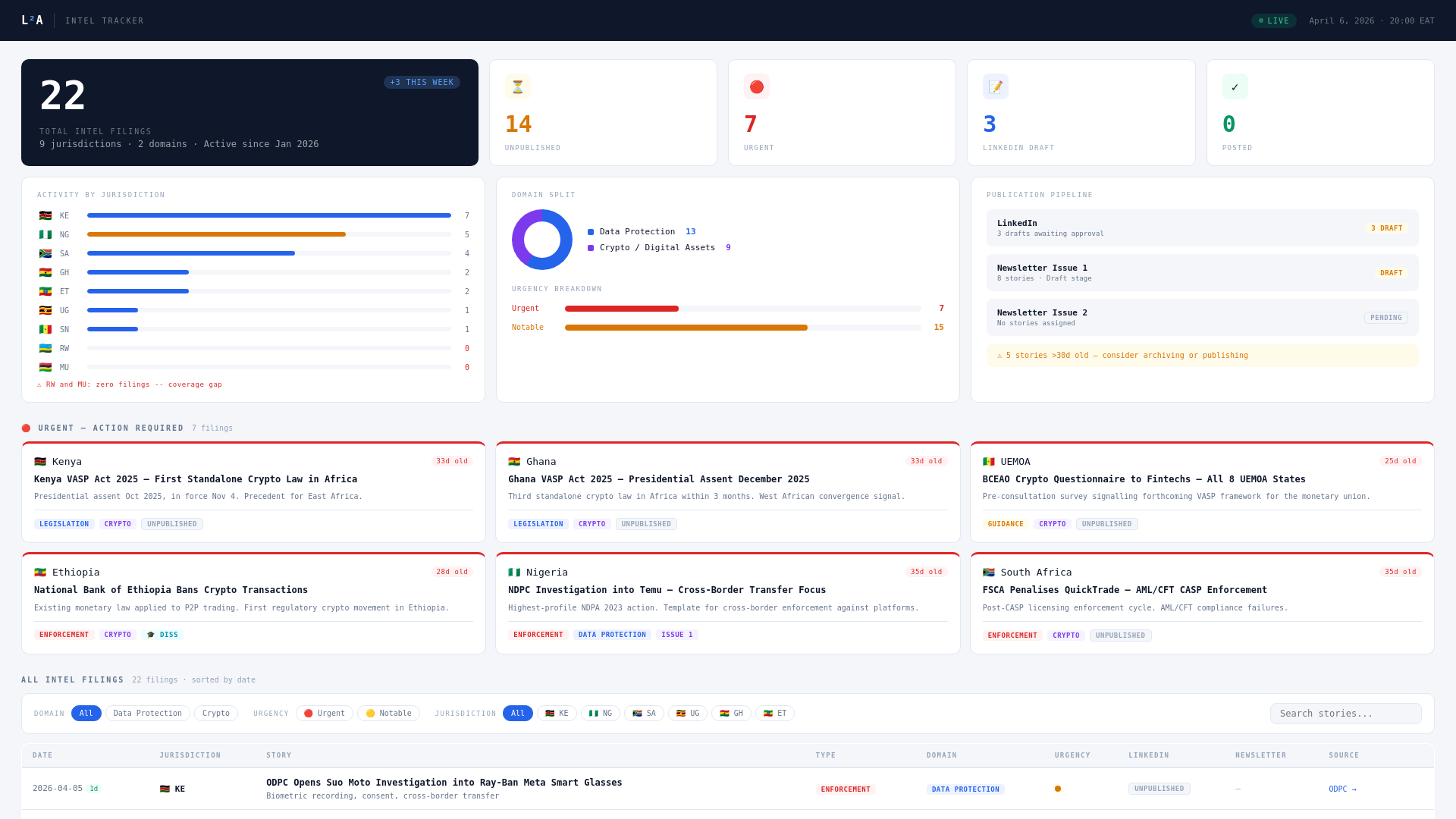Image resolution: width=1456 pixels, height=819 pixels.
Task: Filter filings by Crypto domain
Action: (x=216, y=713)
